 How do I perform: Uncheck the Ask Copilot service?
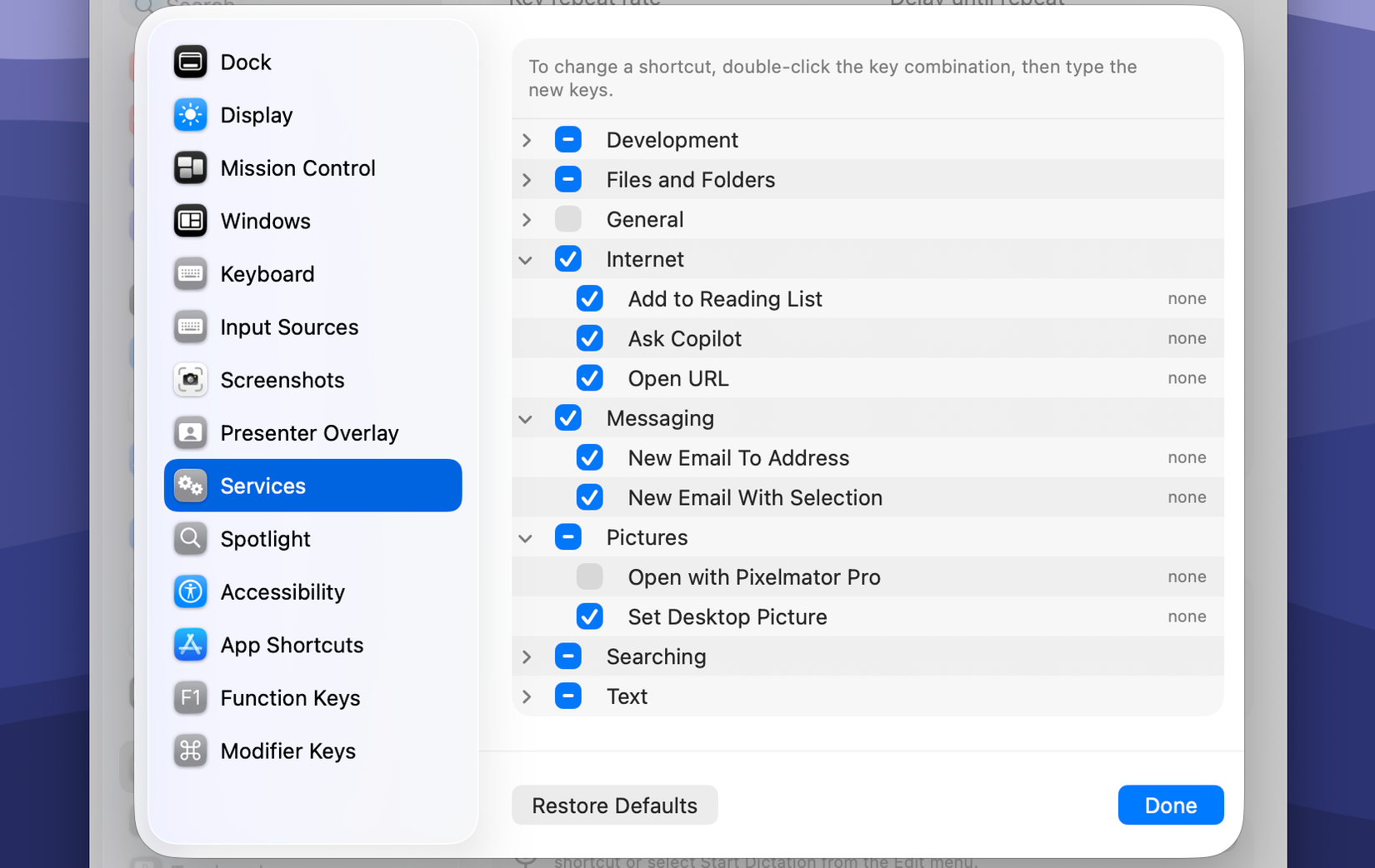(x=589, y=338)
